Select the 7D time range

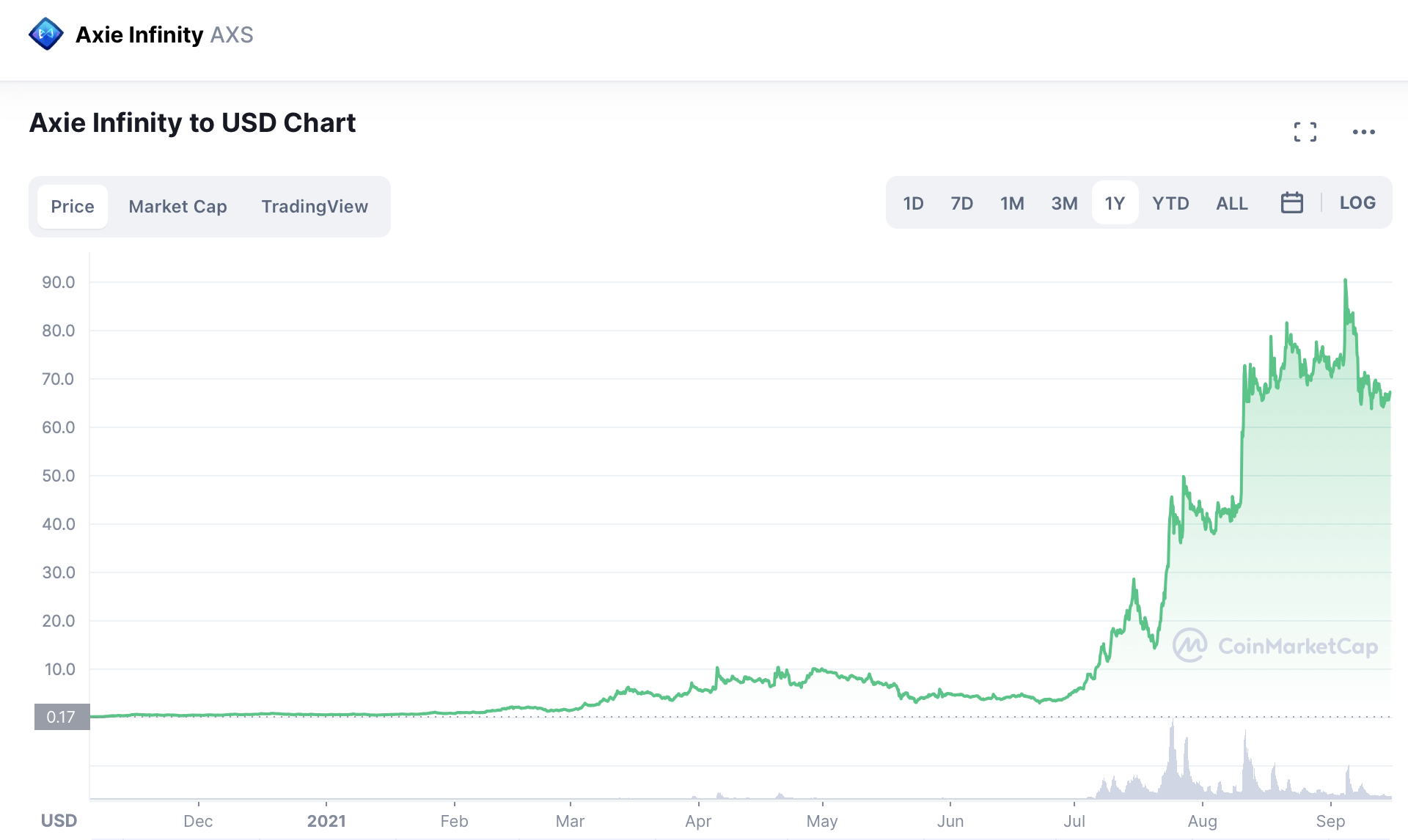pos(961,203)
